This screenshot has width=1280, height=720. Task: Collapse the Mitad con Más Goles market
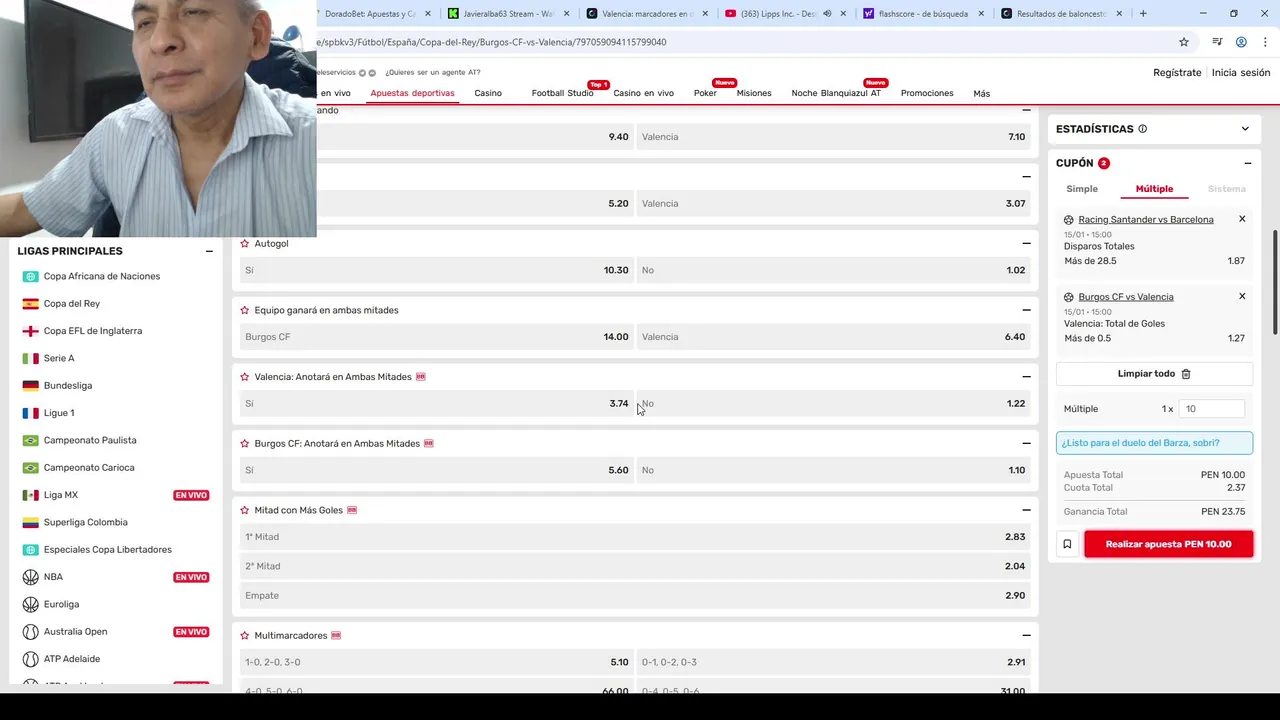click(x=1026, y=510)
